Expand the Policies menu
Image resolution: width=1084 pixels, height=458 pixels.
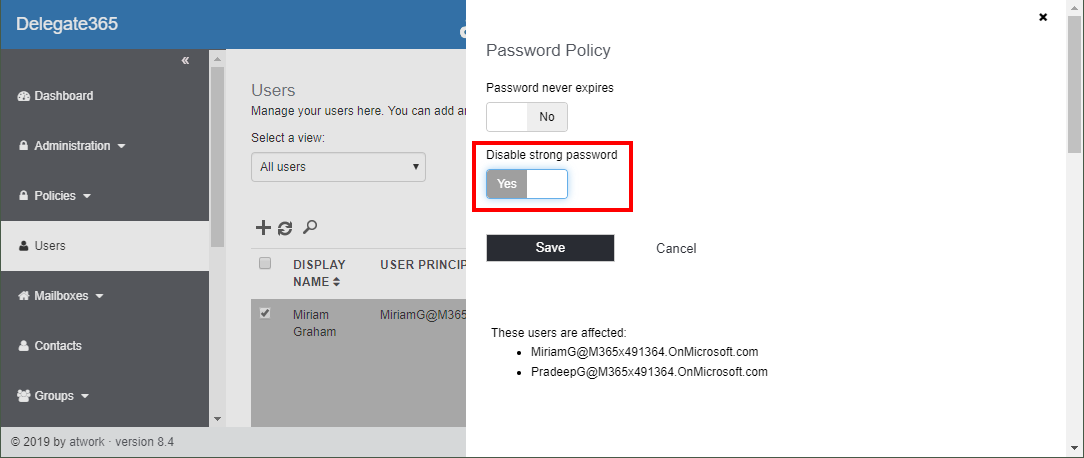[x=55, y=196]
